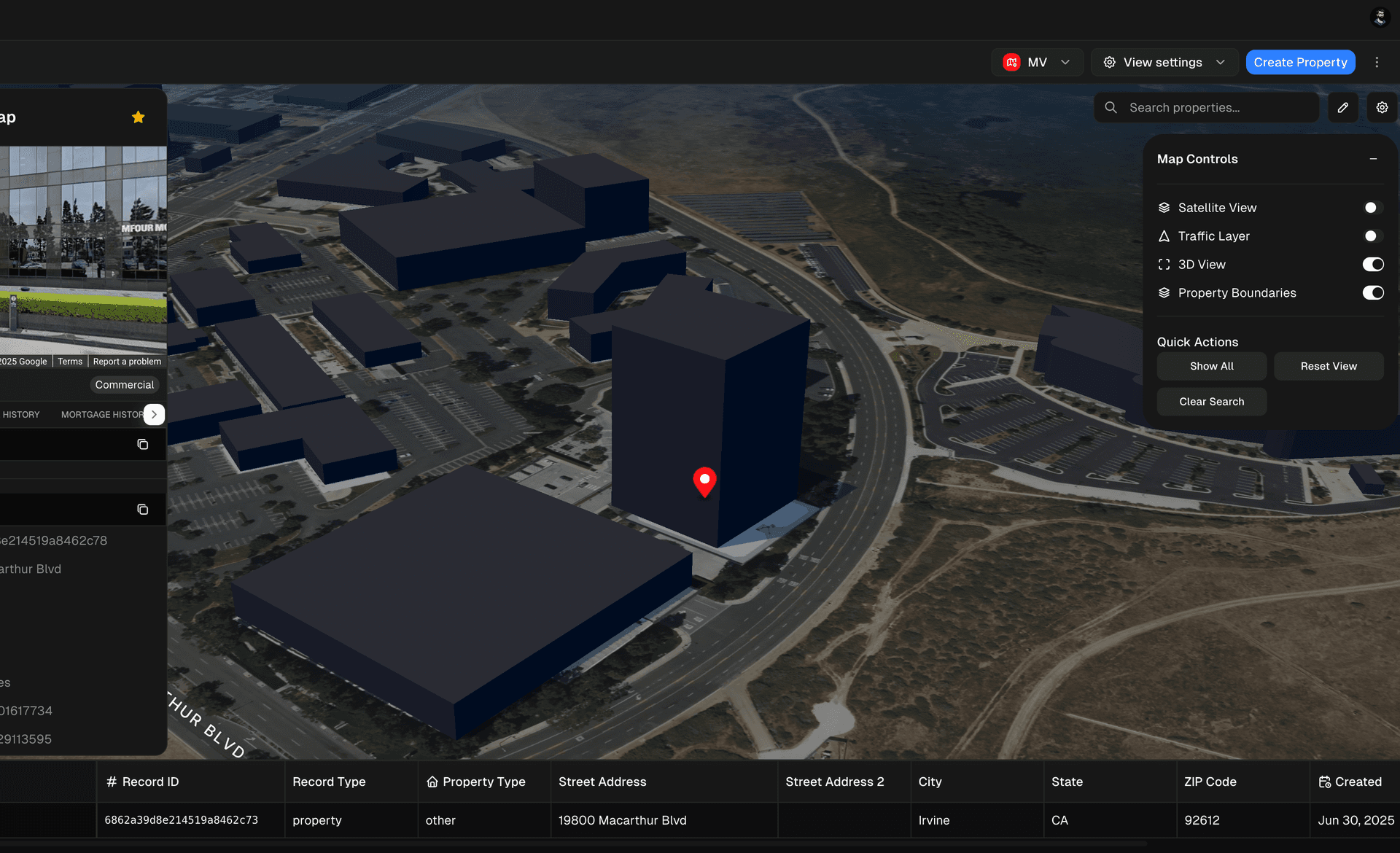Disable the 3D View toggle
Viewport: 1400px width, 853px height.
1374,264
